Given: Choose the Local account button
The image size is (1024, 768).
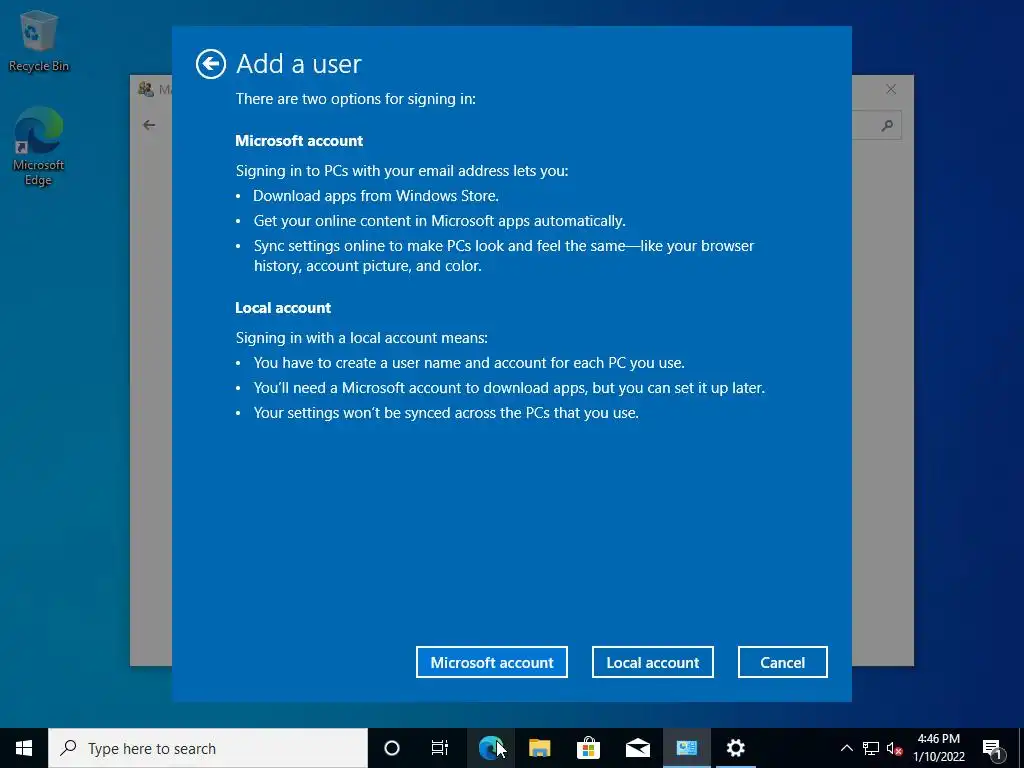Looking at the screenshot, I should tap(652, 662).
